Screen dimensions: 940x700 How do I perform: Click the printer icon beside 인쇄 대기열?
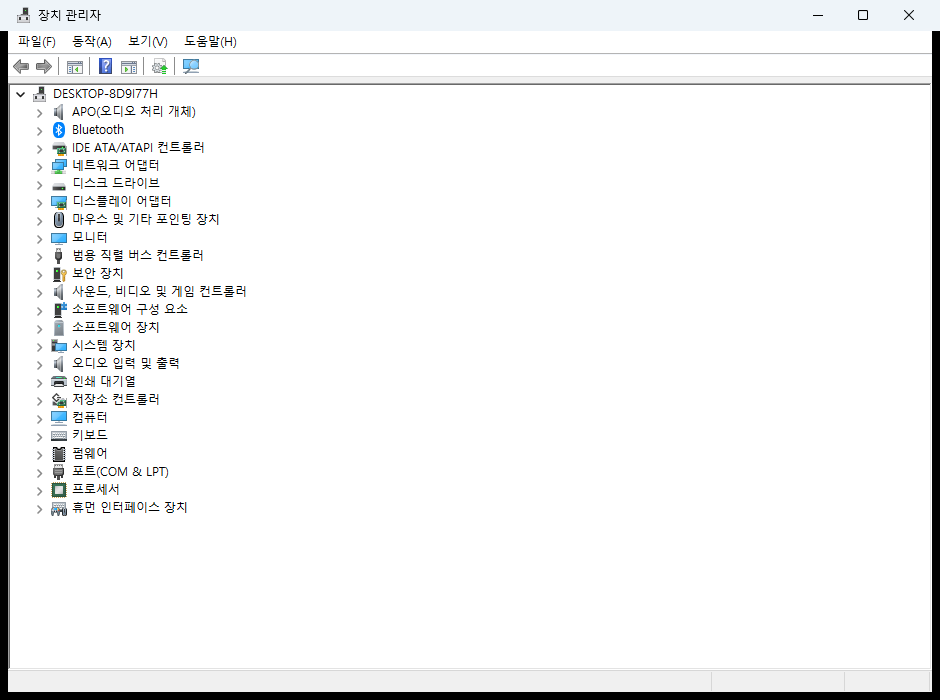59,382
